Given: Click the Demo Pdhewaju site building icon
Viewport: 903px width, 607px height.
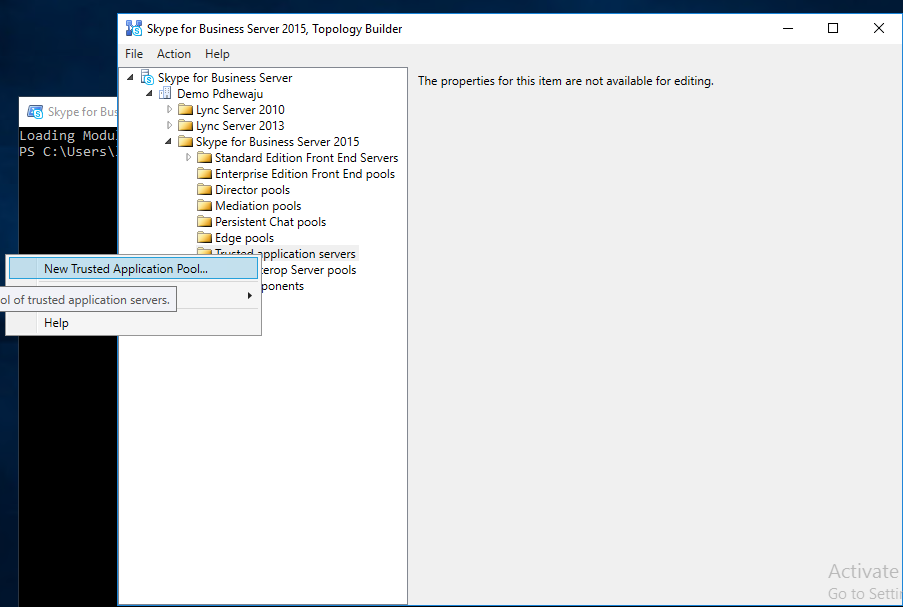Looking at the screenshot, I should 165,93.
